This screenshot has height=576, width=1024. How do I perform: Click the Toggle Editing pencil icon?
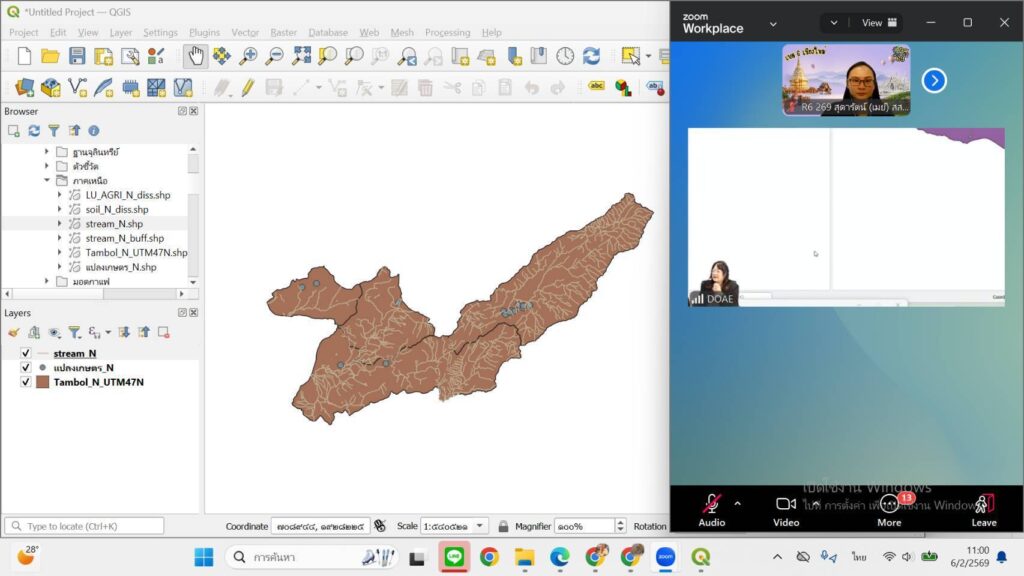click(247, 88)
